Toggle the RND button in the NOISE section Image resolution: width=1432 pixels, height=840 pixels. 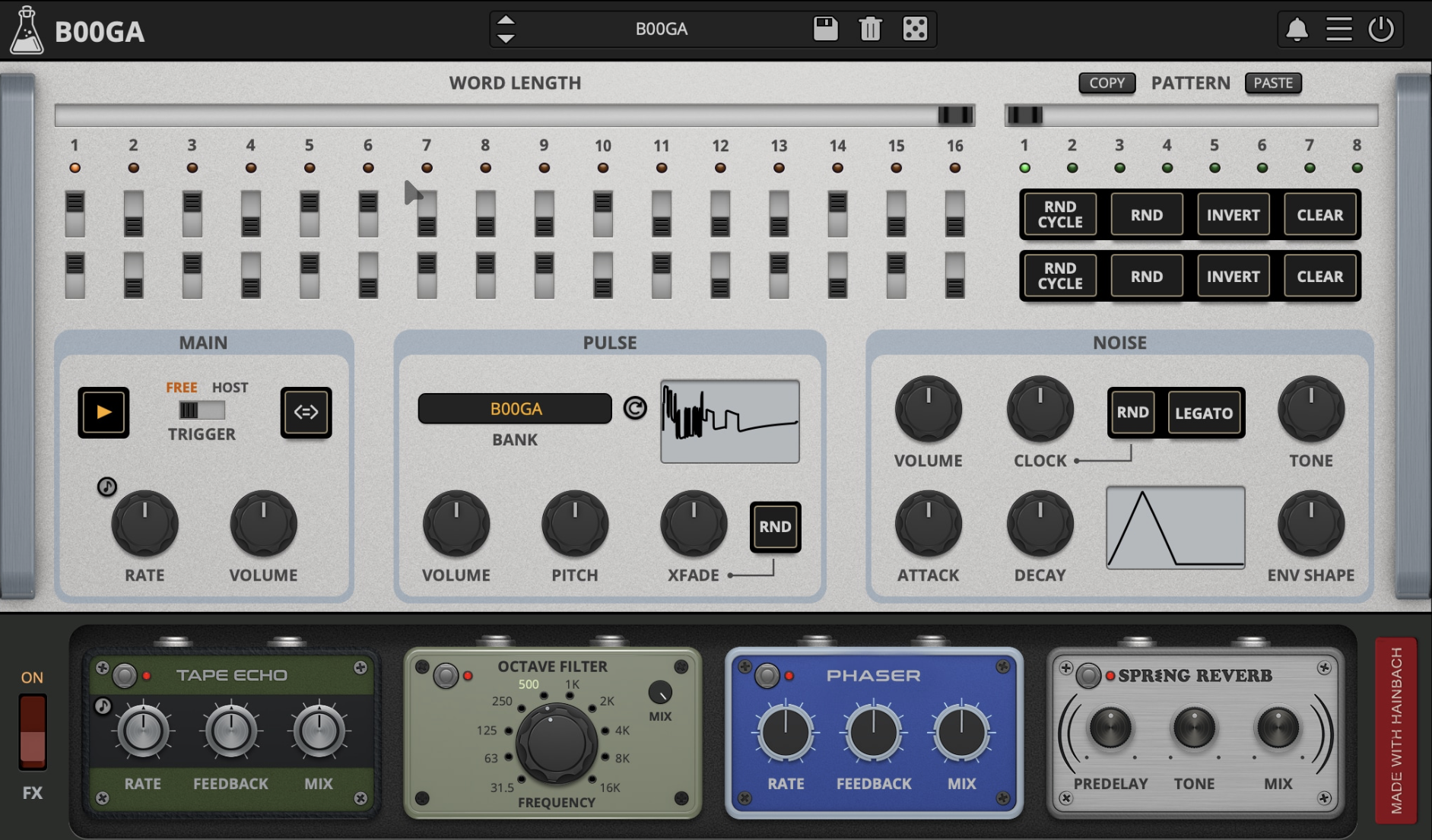[x=1132, y=413]
